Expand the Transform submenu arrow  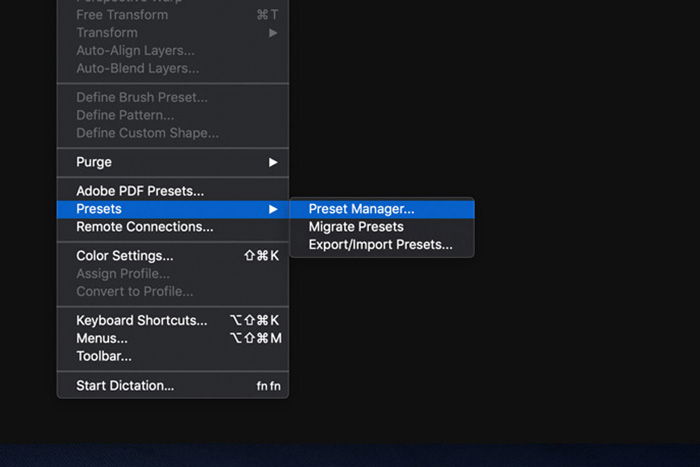pos(273,33)
